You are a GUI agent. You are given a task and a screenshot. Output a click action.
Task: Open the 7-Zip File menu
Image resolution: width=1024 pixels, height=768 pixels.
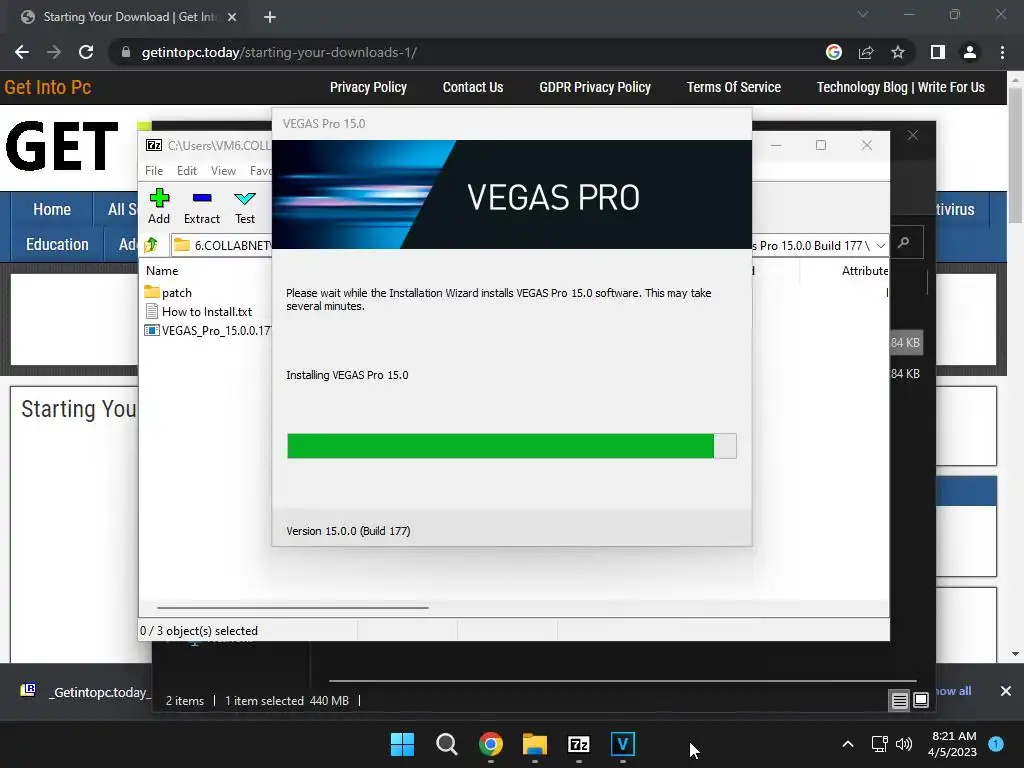tap(154, 170)
